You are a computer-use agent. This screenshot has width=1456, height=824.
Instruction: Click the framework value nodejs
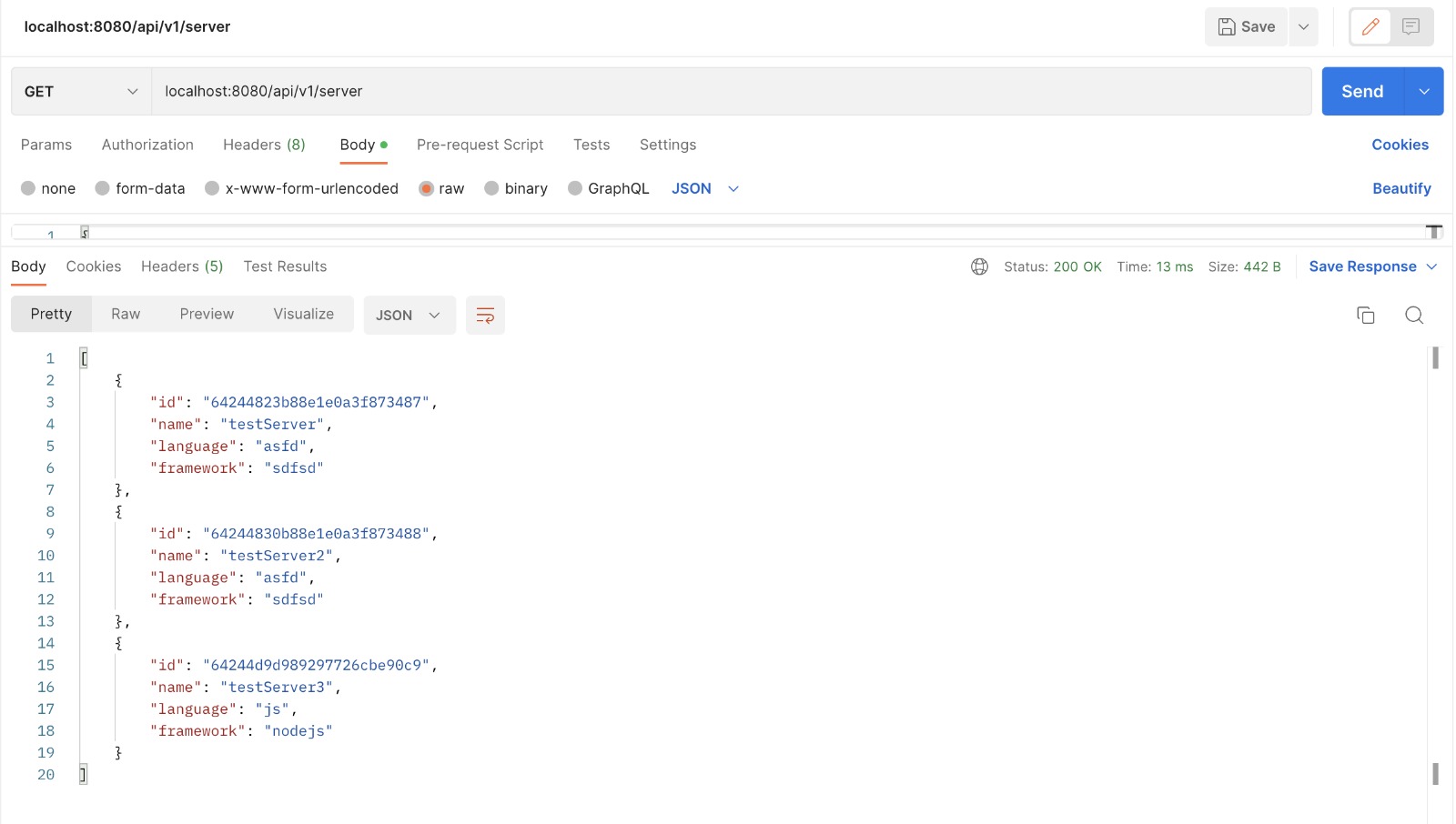click(x=298, y=731)
